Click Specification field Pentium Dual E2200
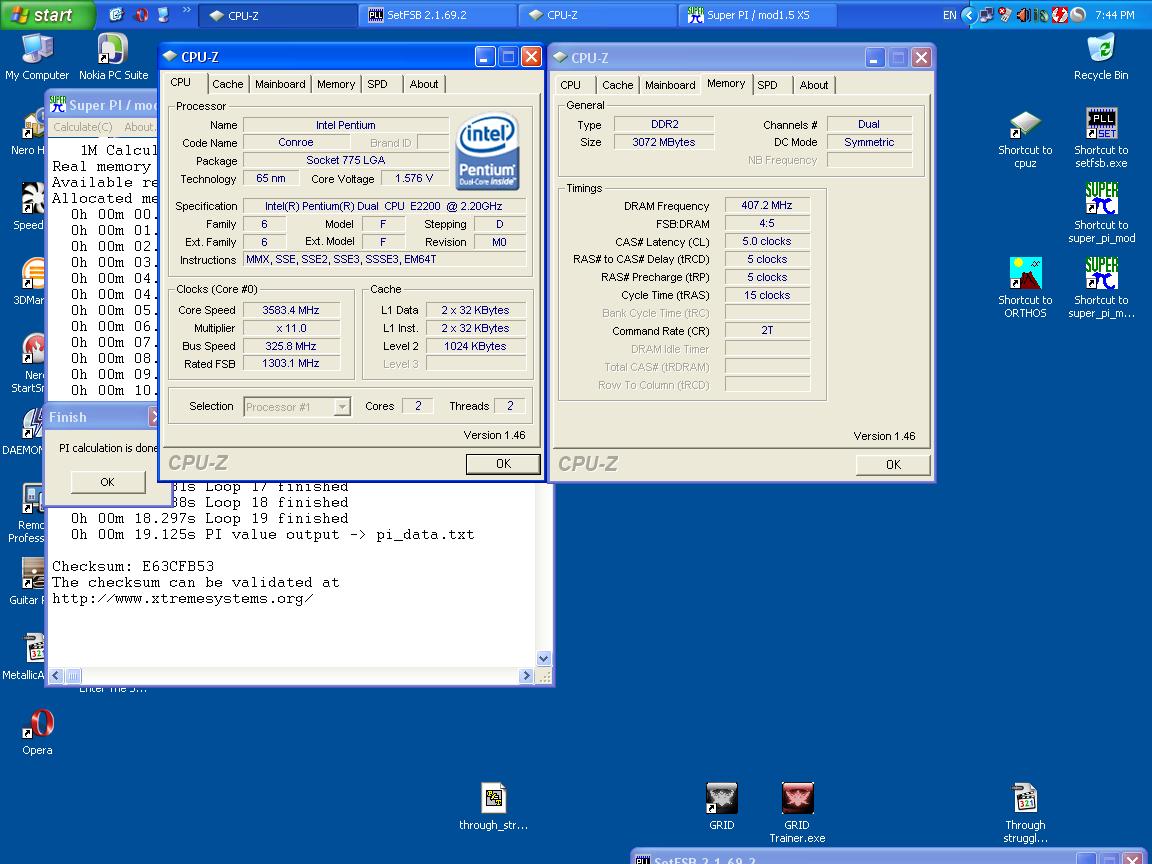The width and height of the screenshot is (1152, 864). point(384,206)
